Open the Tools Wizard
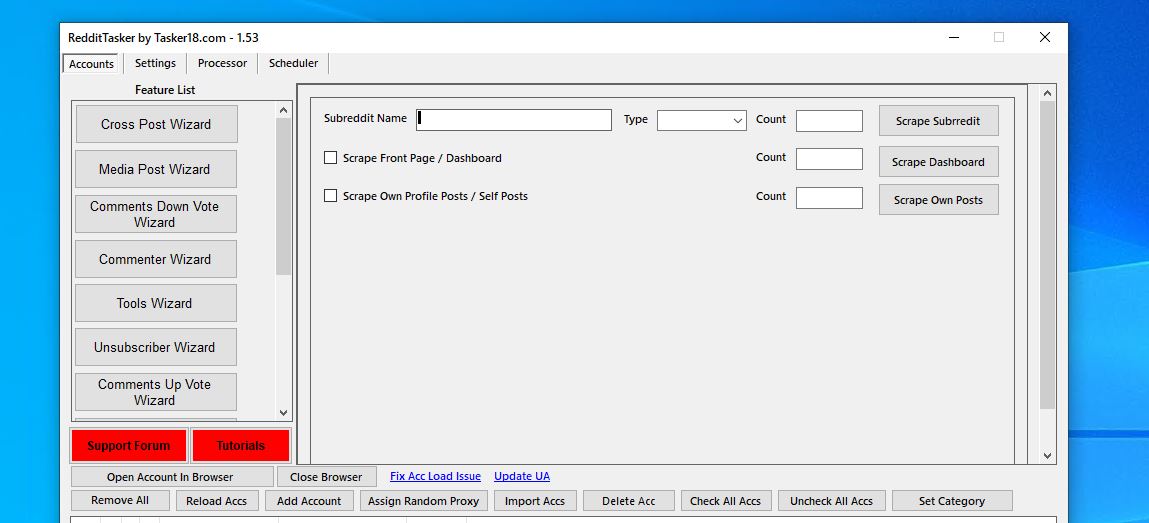Image resolution: width=1149 pixels, height=523 pixels. coord(155,303)
